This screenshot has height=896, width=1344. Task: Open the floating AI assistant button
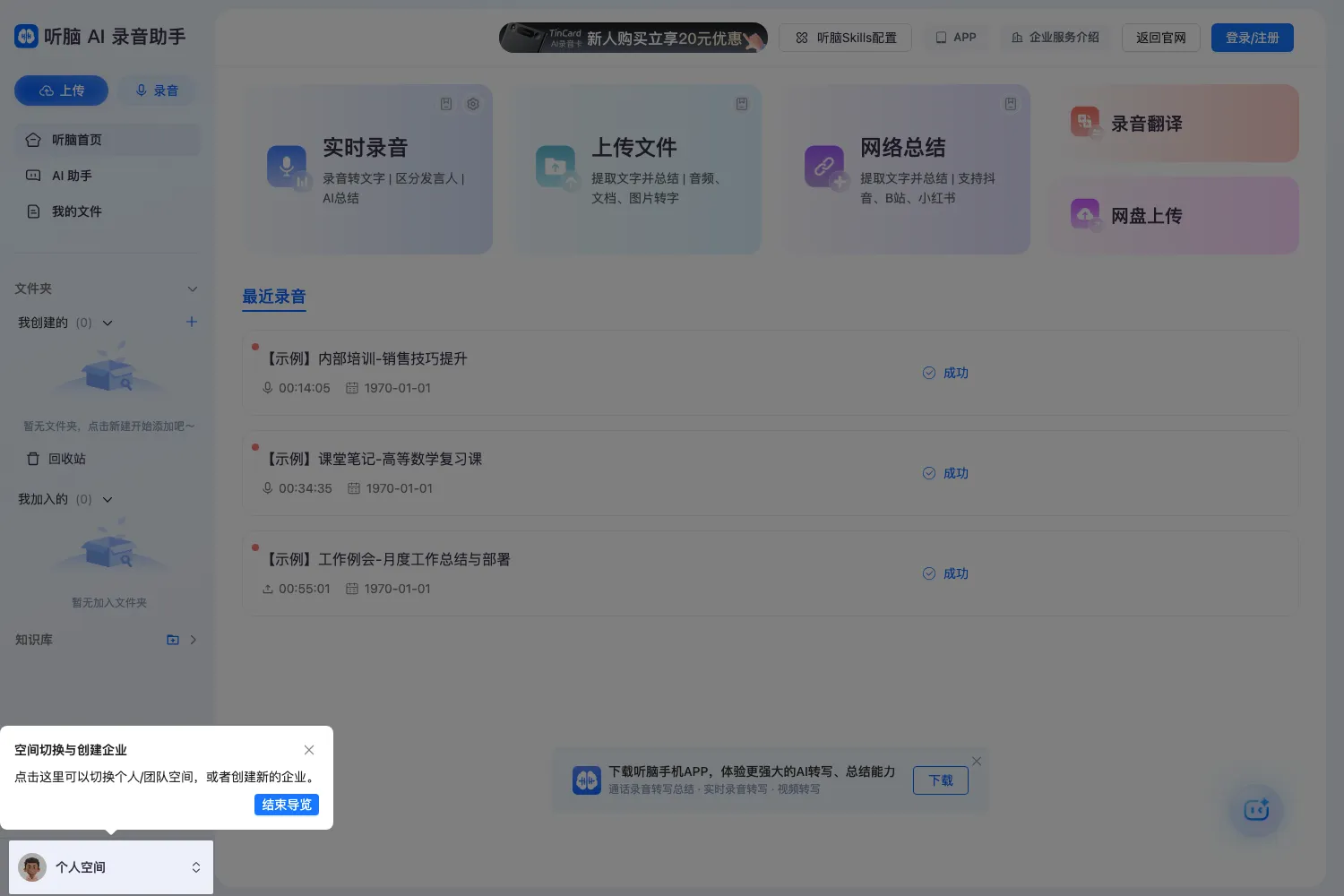pos(1256,810)
